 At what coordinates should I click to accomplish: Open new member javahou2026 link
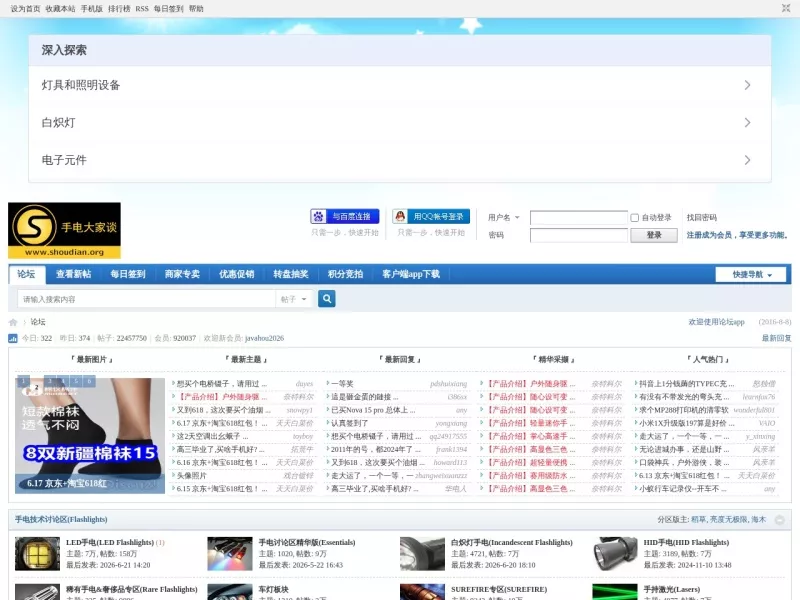point(264,338)
